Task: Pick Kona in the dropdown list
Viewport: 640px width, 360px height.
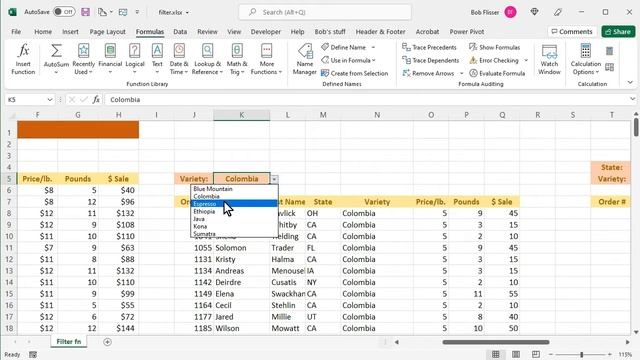Action: pyautogui.click(x=234, y=226)
